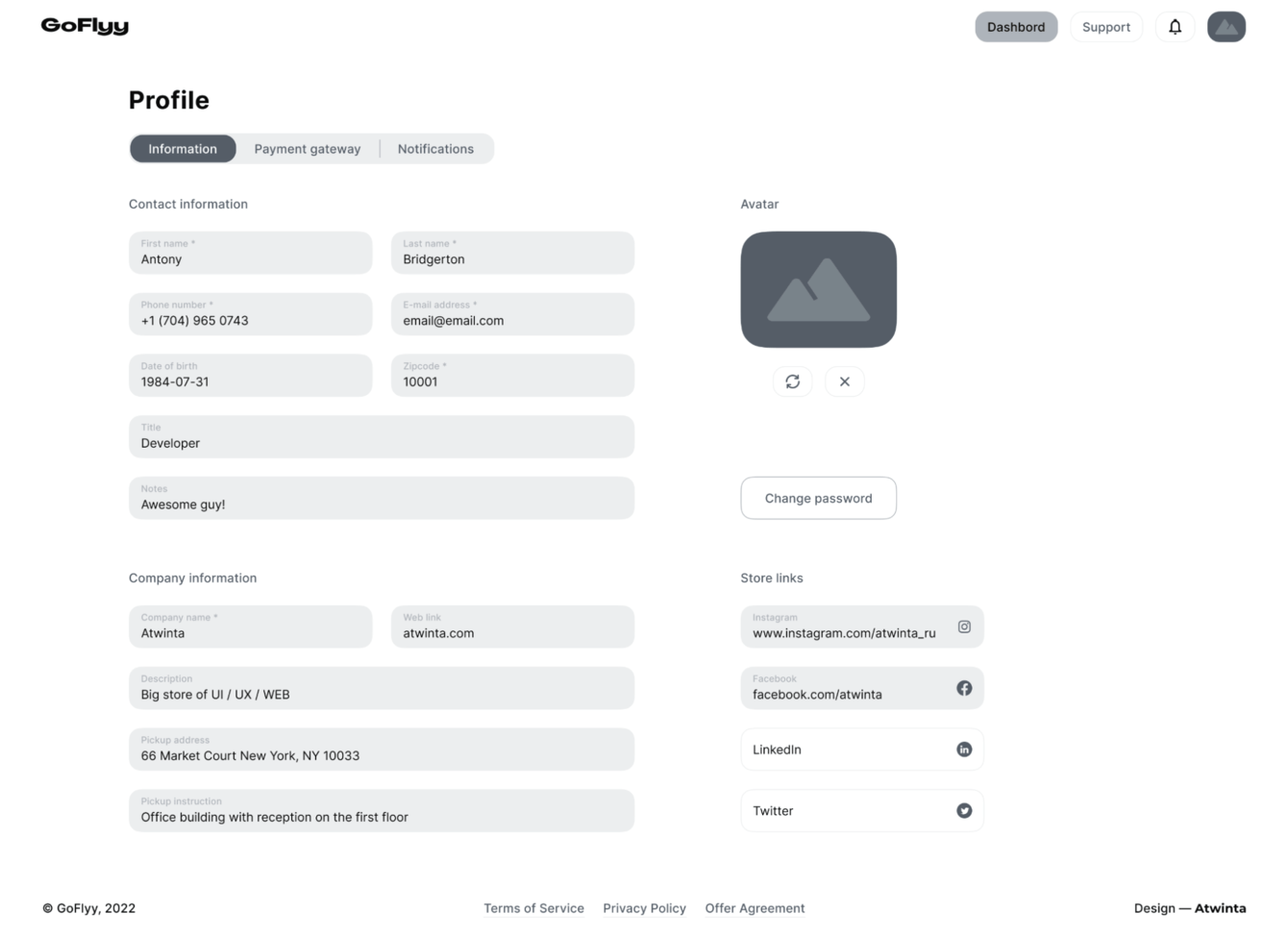Focus the Phone number field
This screenshot has height=935, width=1288.
click(251, 314)
